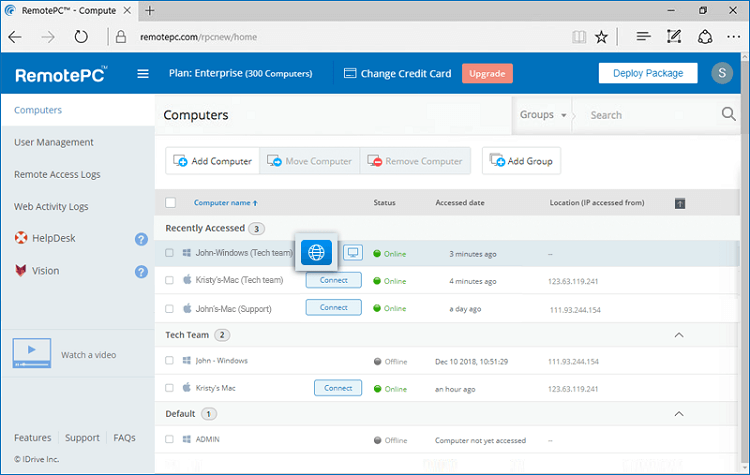Click the browser share icon

tap(705, 36)
